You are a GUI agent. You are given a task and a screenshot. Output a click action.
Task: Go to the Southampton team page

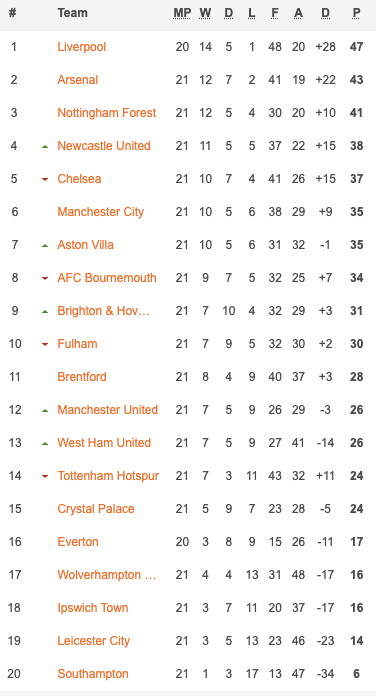tap(93, 674)
